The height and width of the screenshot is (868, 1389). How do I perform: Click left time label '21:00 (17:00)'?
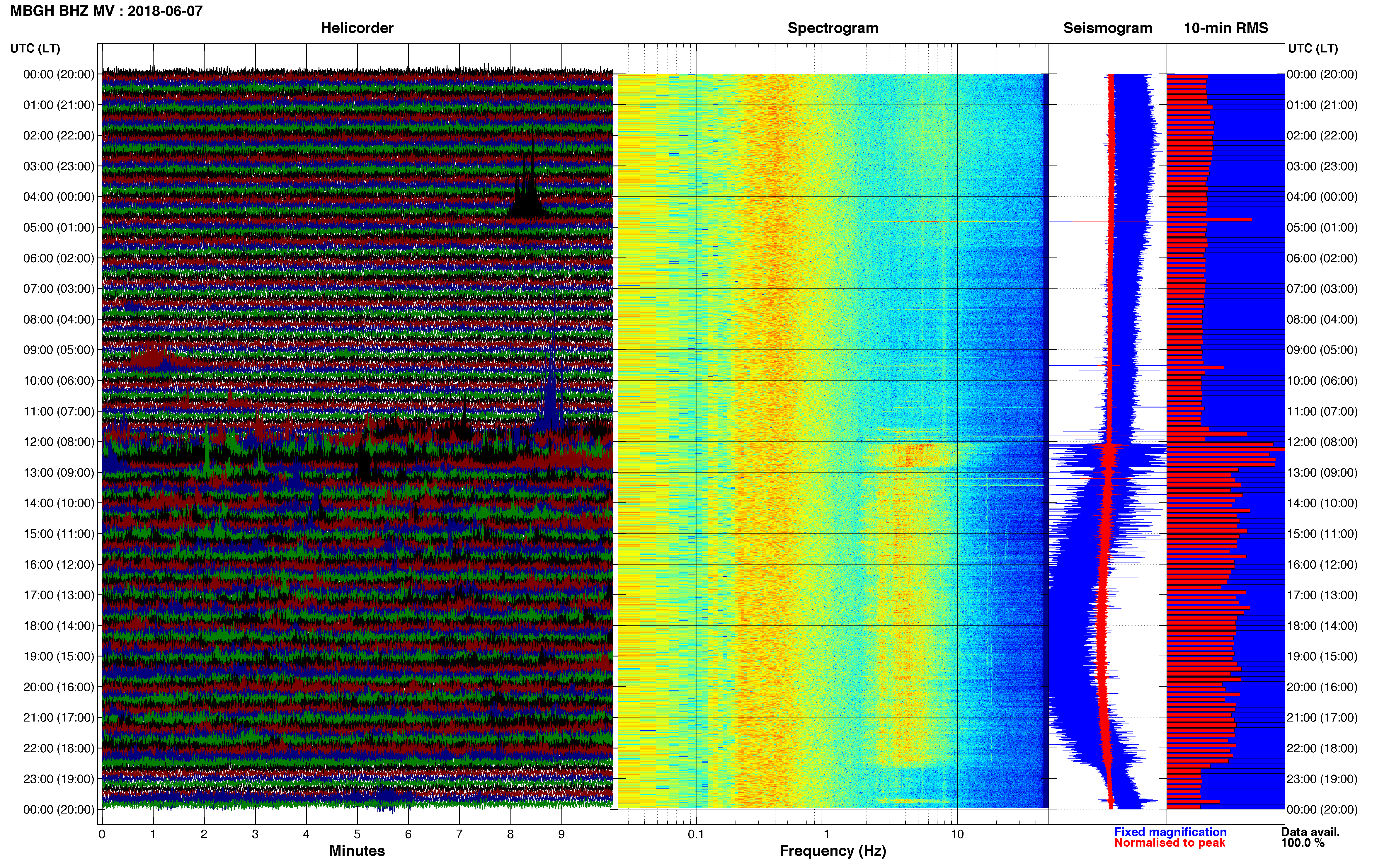pos(59,718)
